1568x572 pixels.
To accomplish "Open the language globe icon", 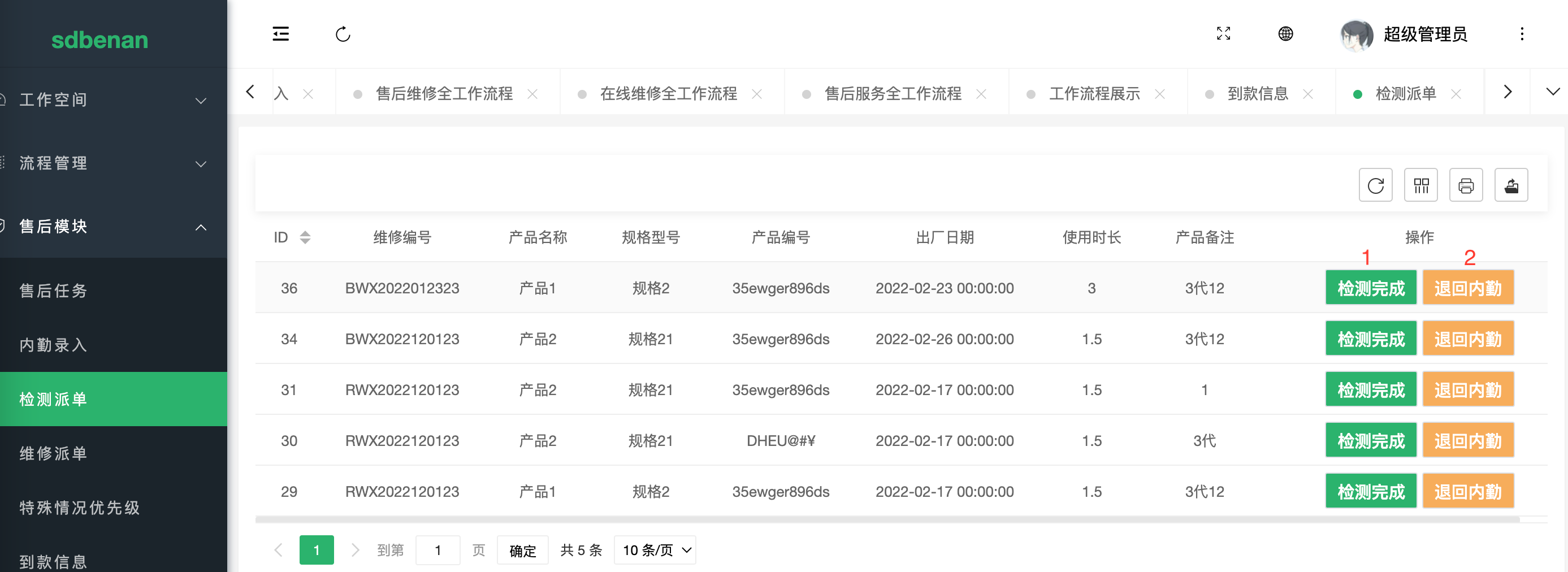I will (1285, 33).
